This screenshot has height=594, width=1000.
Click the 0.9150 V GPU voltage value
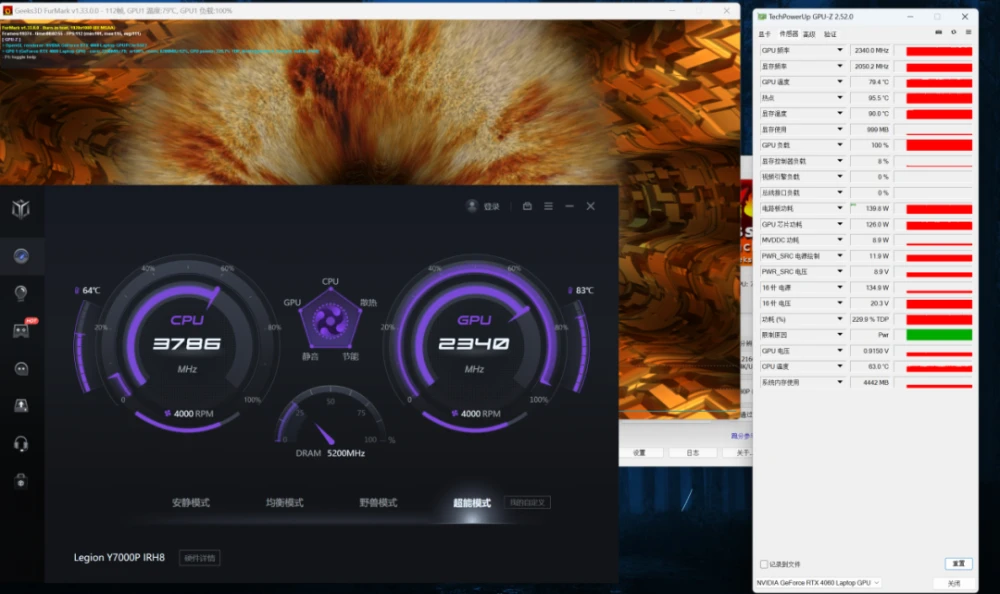coord(876,351)
